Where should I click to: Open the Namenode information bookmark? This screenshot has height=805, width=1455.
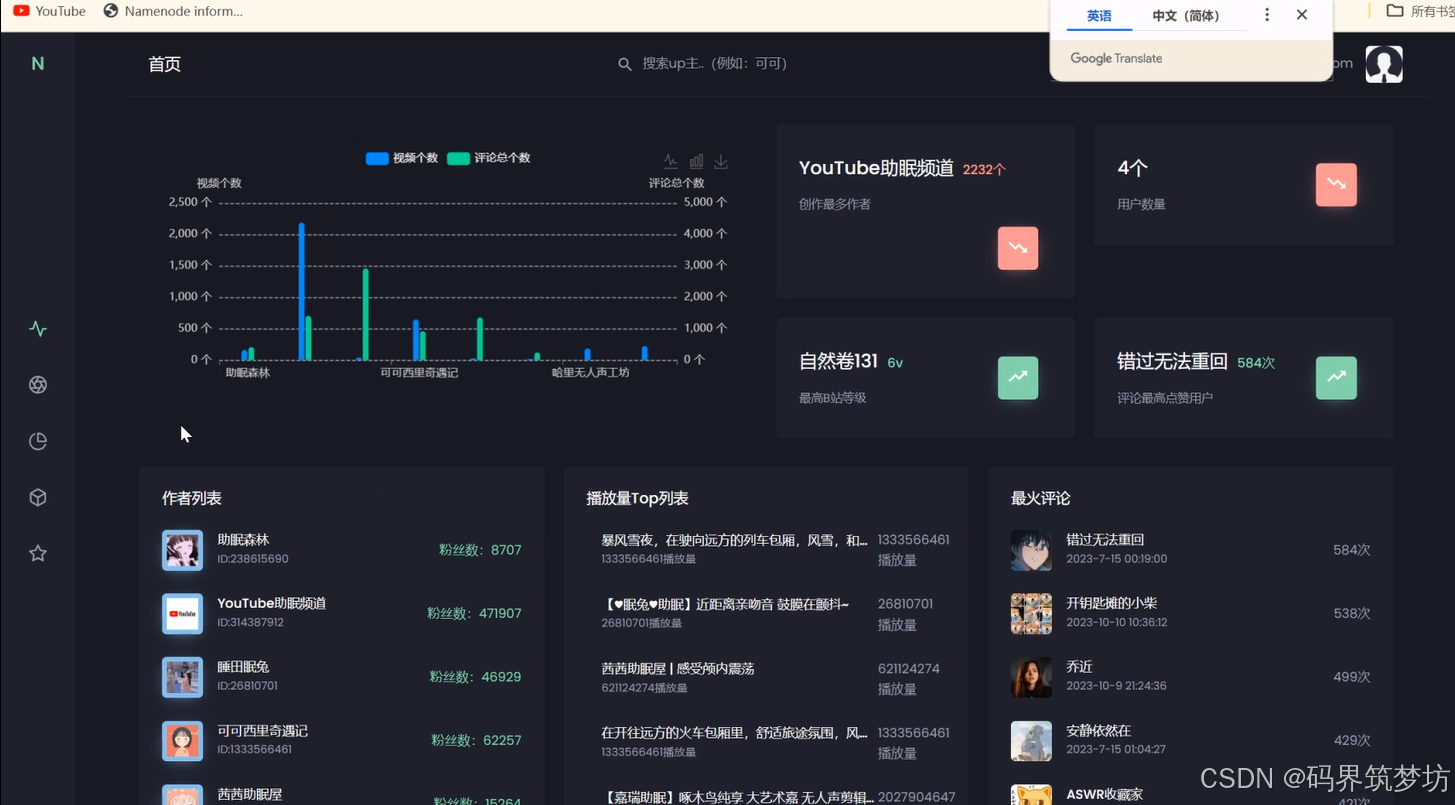173,11
